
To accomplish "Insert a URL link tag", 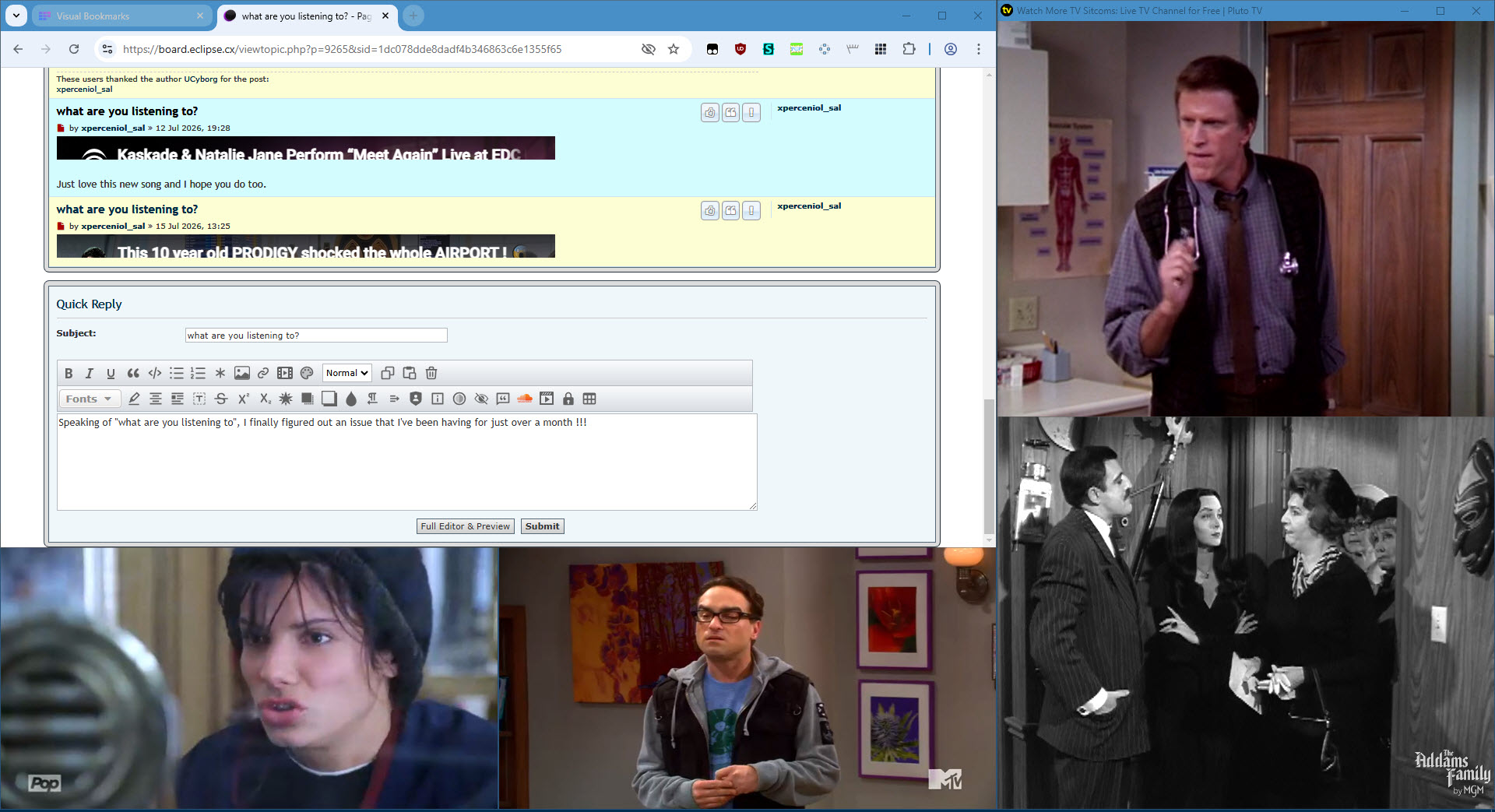I will (263, 373).
